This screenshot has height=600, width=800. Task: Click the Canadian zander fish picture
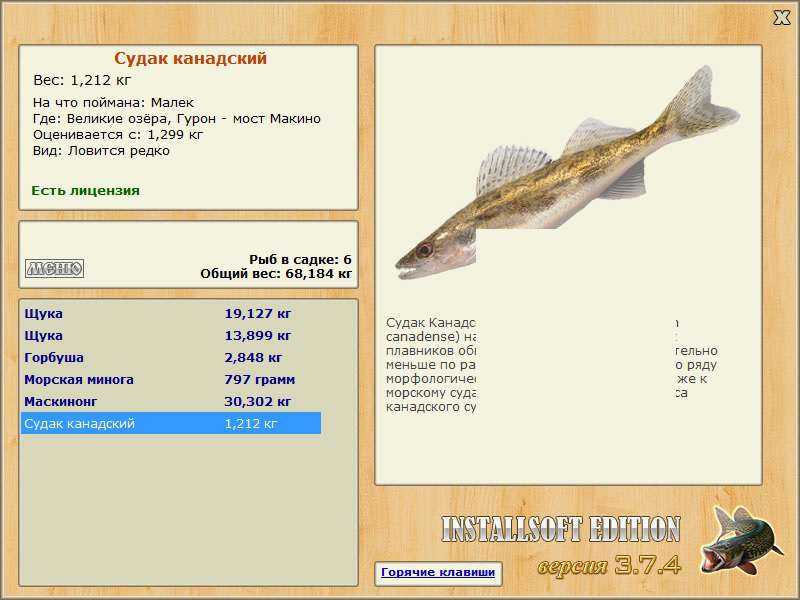pyautogui.click(x=567, y=172)
